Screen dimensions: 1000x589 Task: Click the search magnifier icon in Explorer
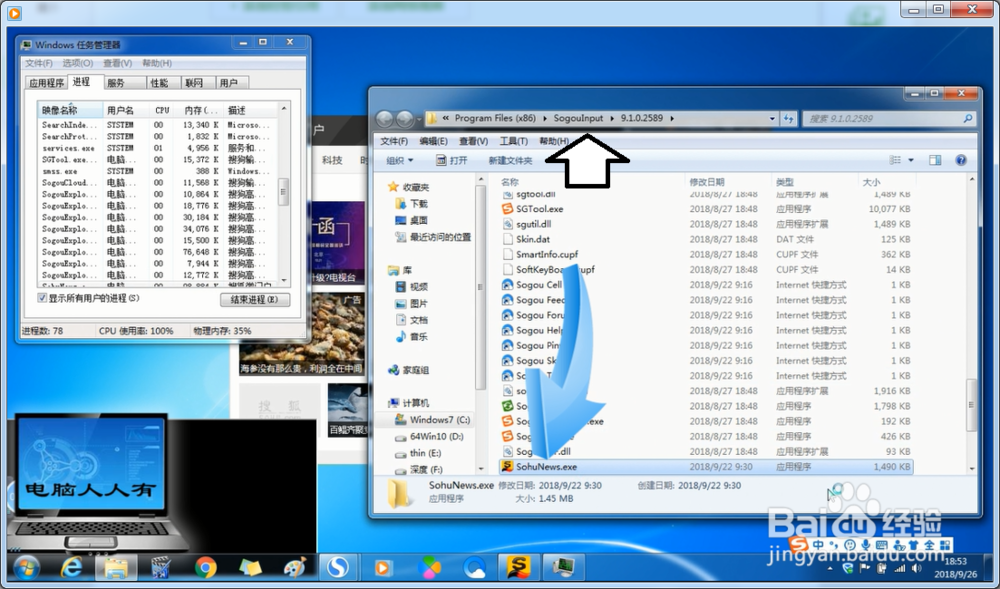pyautogui.click(x=967, y=119)
